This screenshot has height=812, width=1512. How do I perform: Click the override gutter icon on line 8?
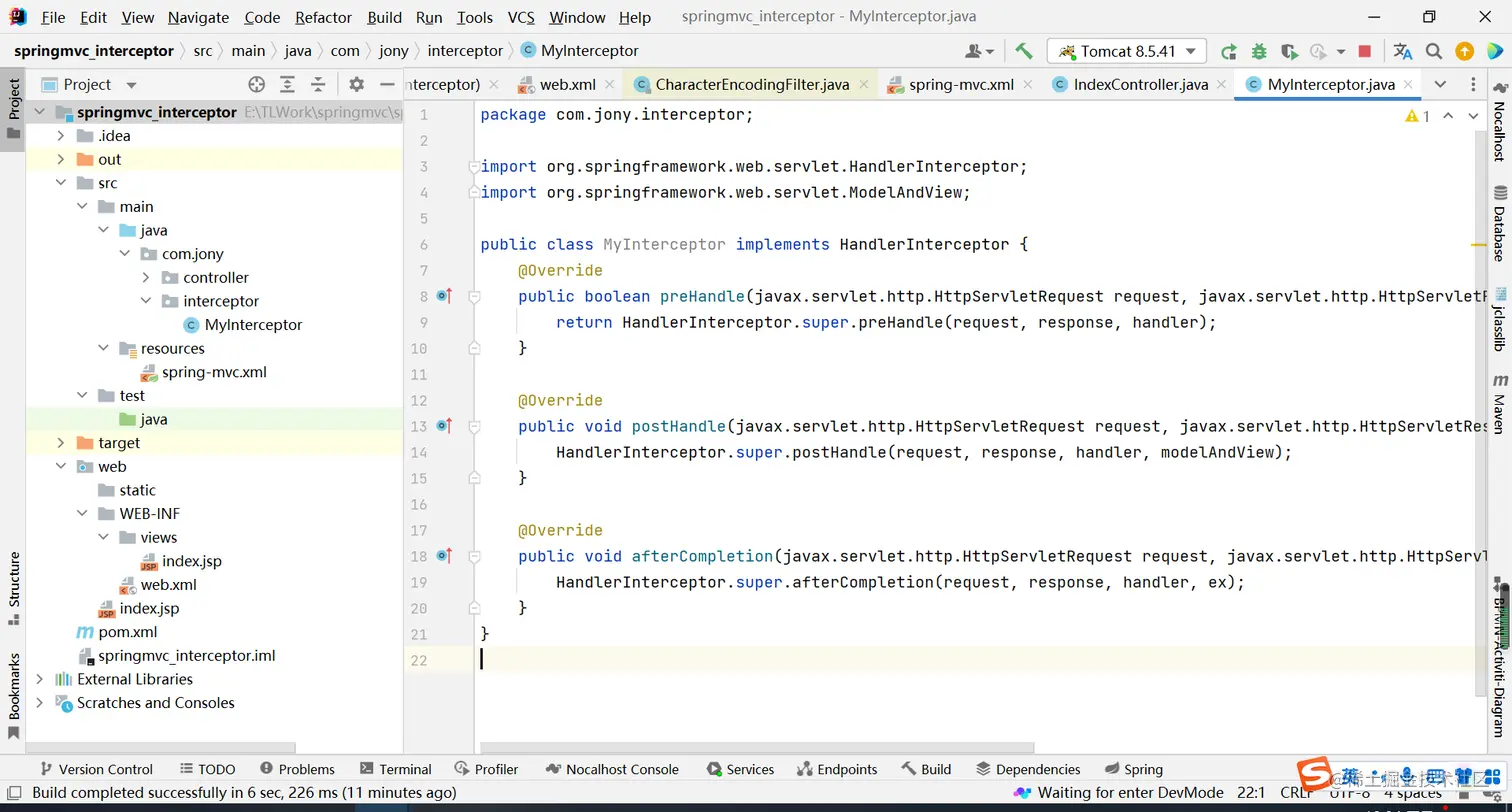(444, 296)
